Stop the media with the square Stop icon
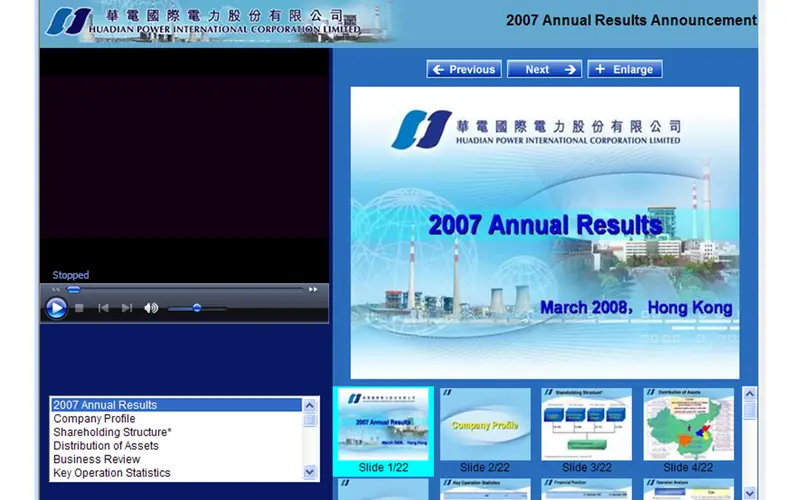Viewport: 800px width, 500px height. [x=79, y=308]
